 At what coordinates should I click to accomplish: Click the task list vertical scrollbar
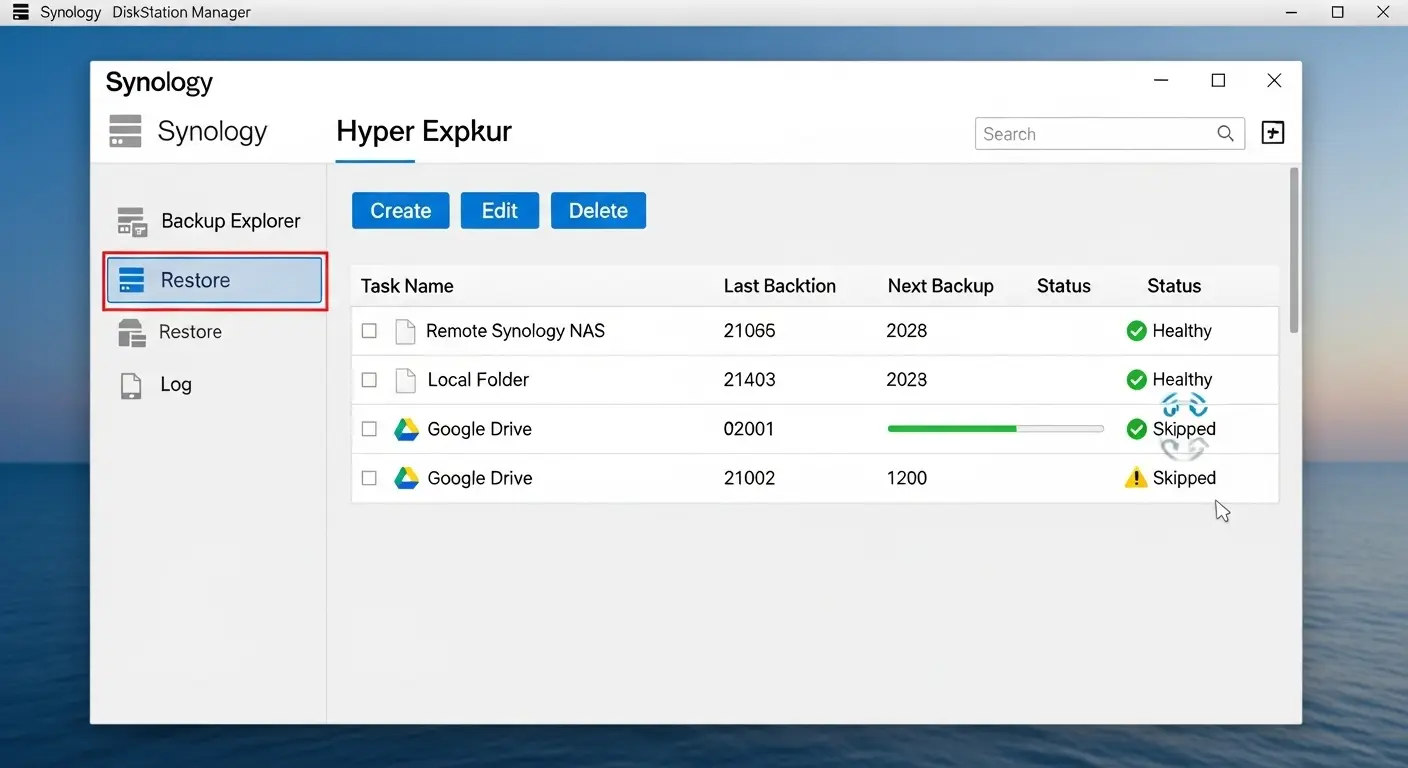point(1294,250)
